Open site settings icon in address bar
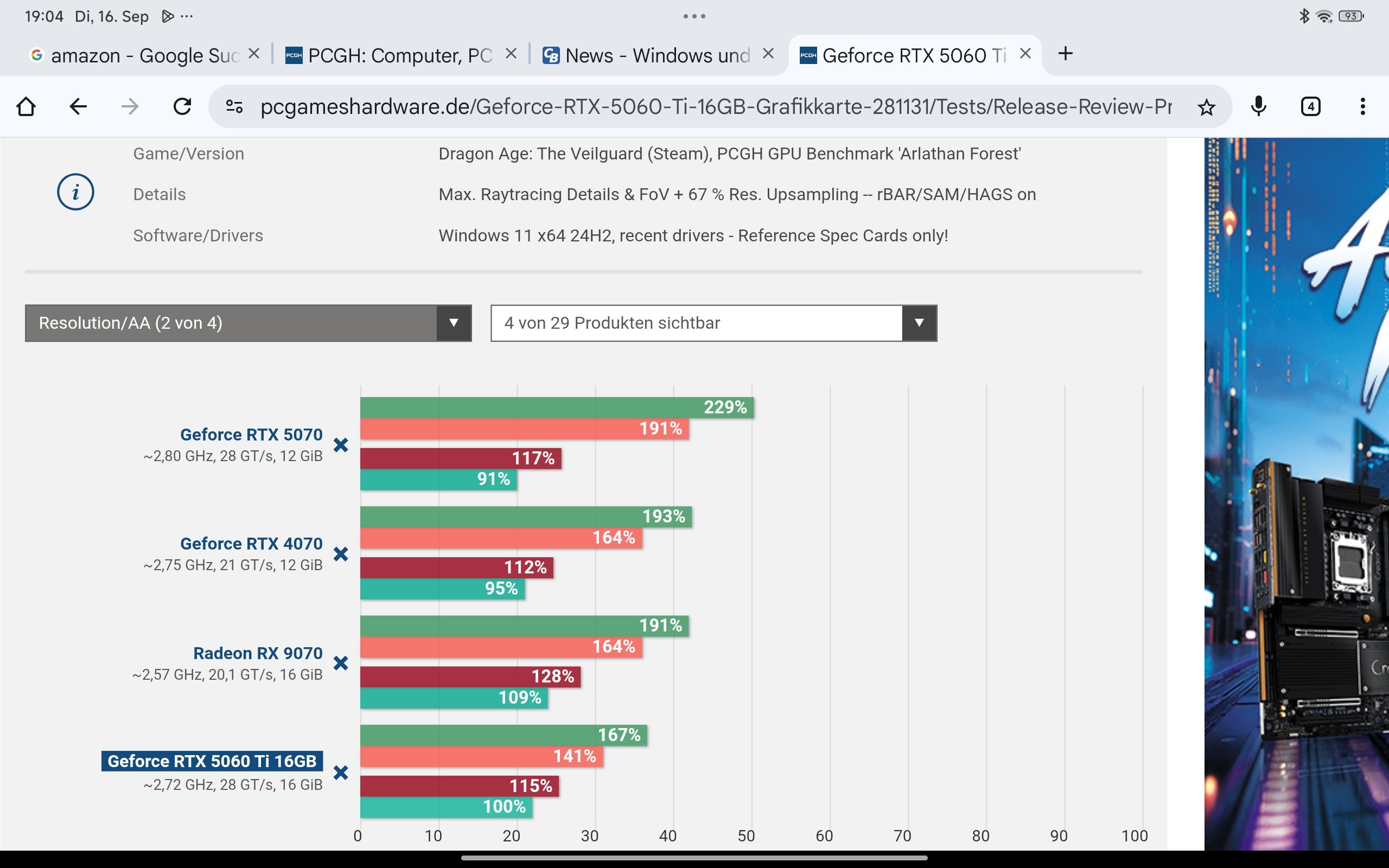The width and height of the screenshot is (1389, 868). coord(234,107)
